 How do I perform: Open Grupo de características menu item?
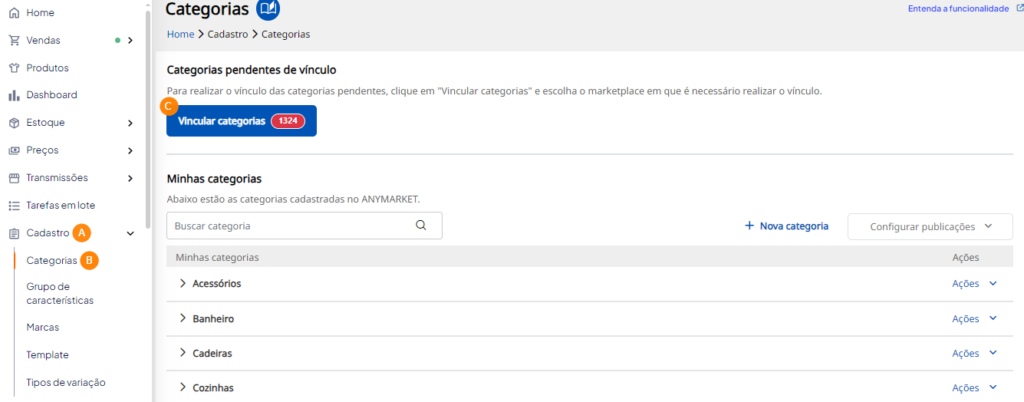click(x=60, y=293)
